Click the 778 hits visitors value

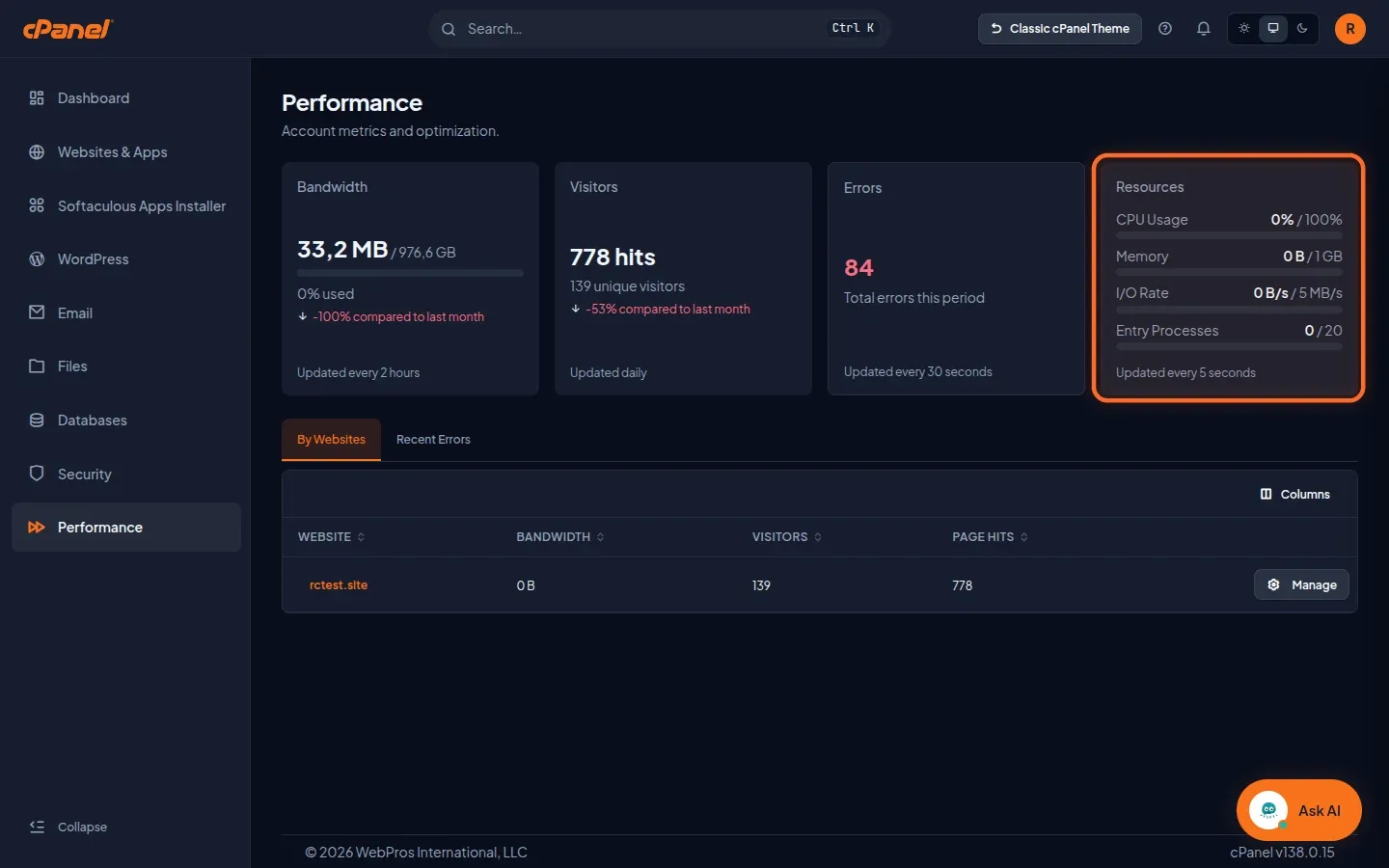tap(613, 258)
